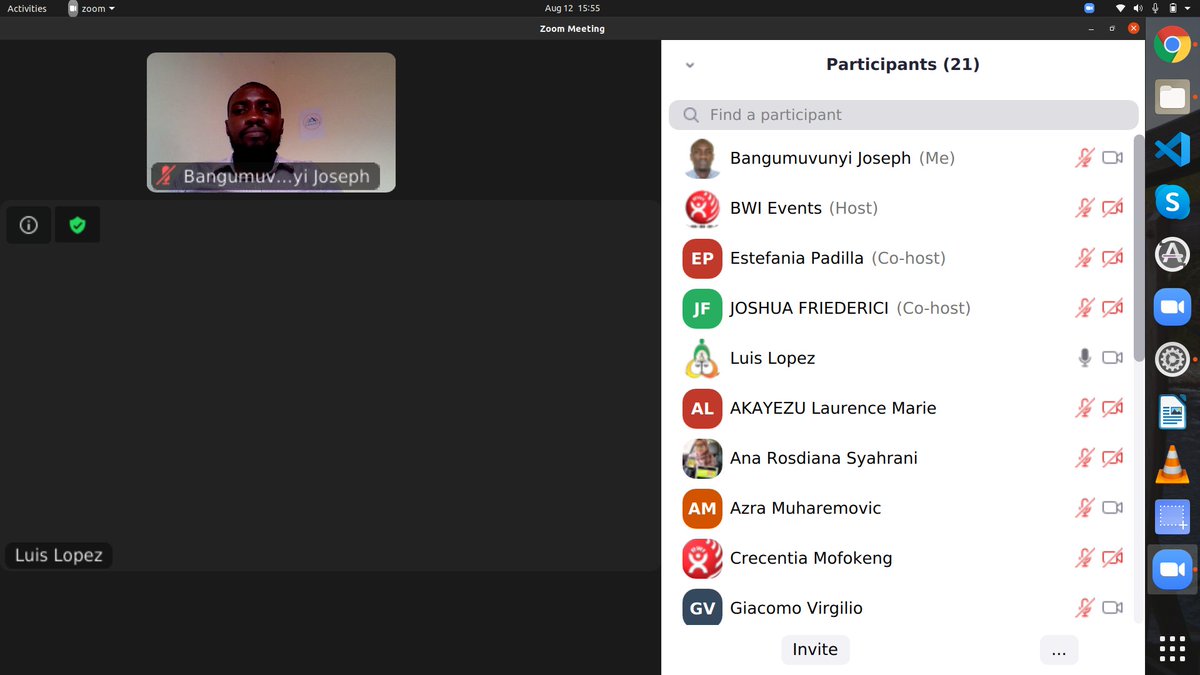Launch Google Chrome from the dock
The image size is (1200, 675).
[x=1172, y=44]
